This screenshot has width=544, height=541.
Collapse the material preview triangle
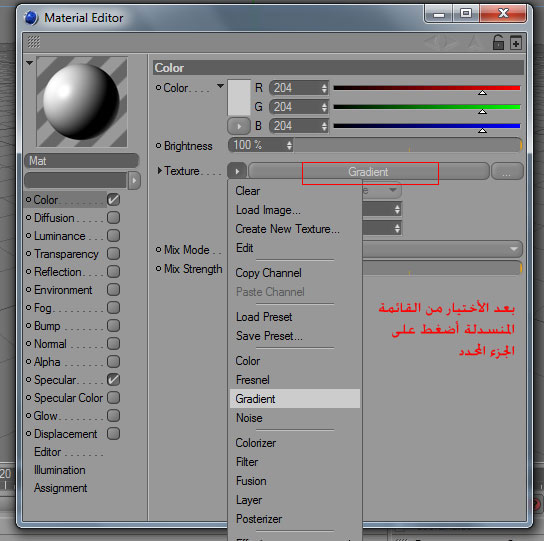(29, 63)
